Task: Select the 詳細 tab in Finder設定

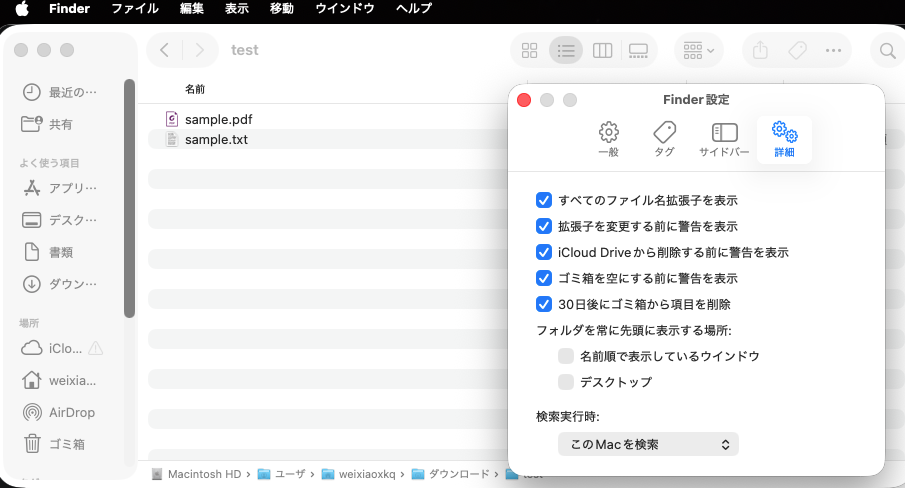Action: click(784, 140)
